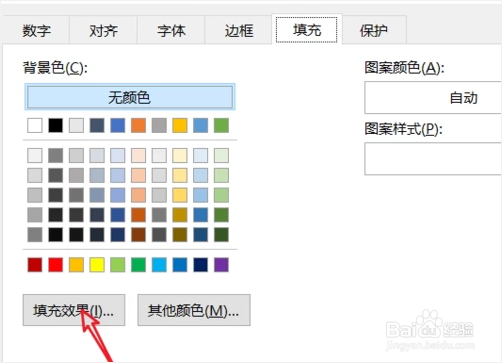Select the medium gray theme row swatch

[x=159, y=126]
